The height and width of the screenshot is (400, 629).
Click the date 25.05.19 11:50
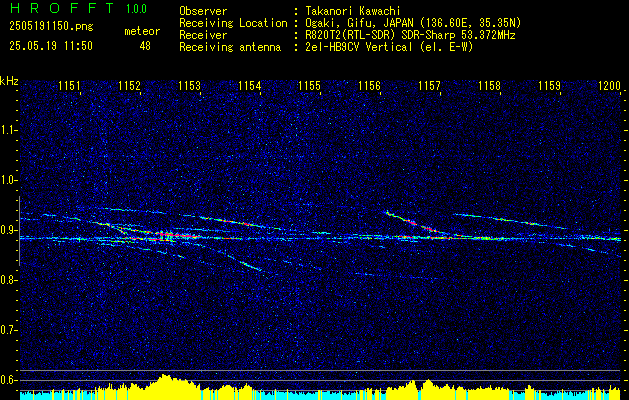click(x=51, y=46)
